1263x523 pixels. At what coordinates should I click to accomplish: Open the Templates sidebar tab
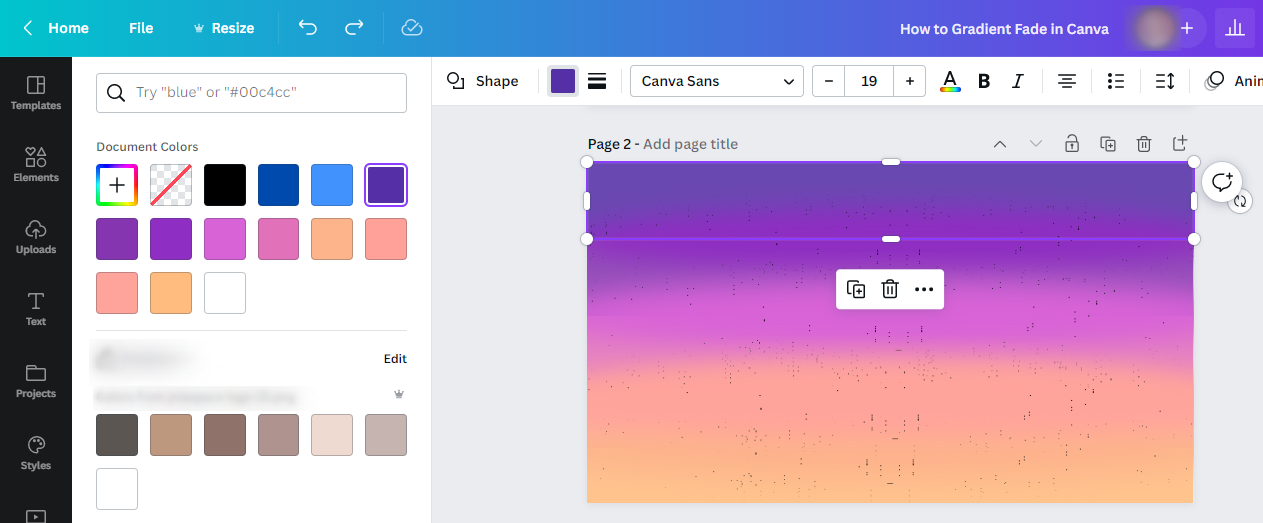tap(36, 92)
